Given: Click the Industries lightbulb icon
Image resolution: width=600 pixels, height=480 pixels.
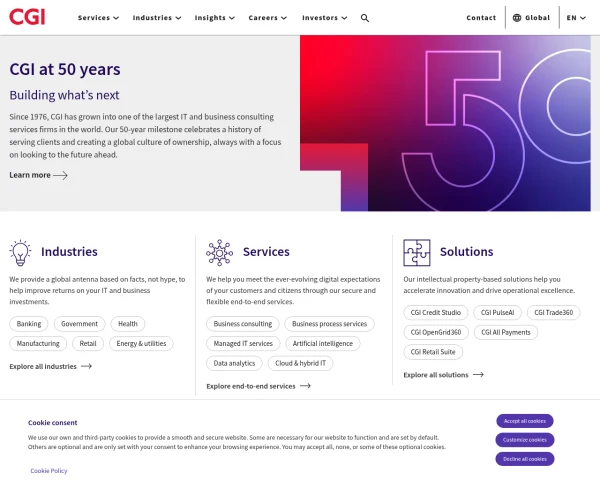Looking at the screenshot, I should [20, 252].
